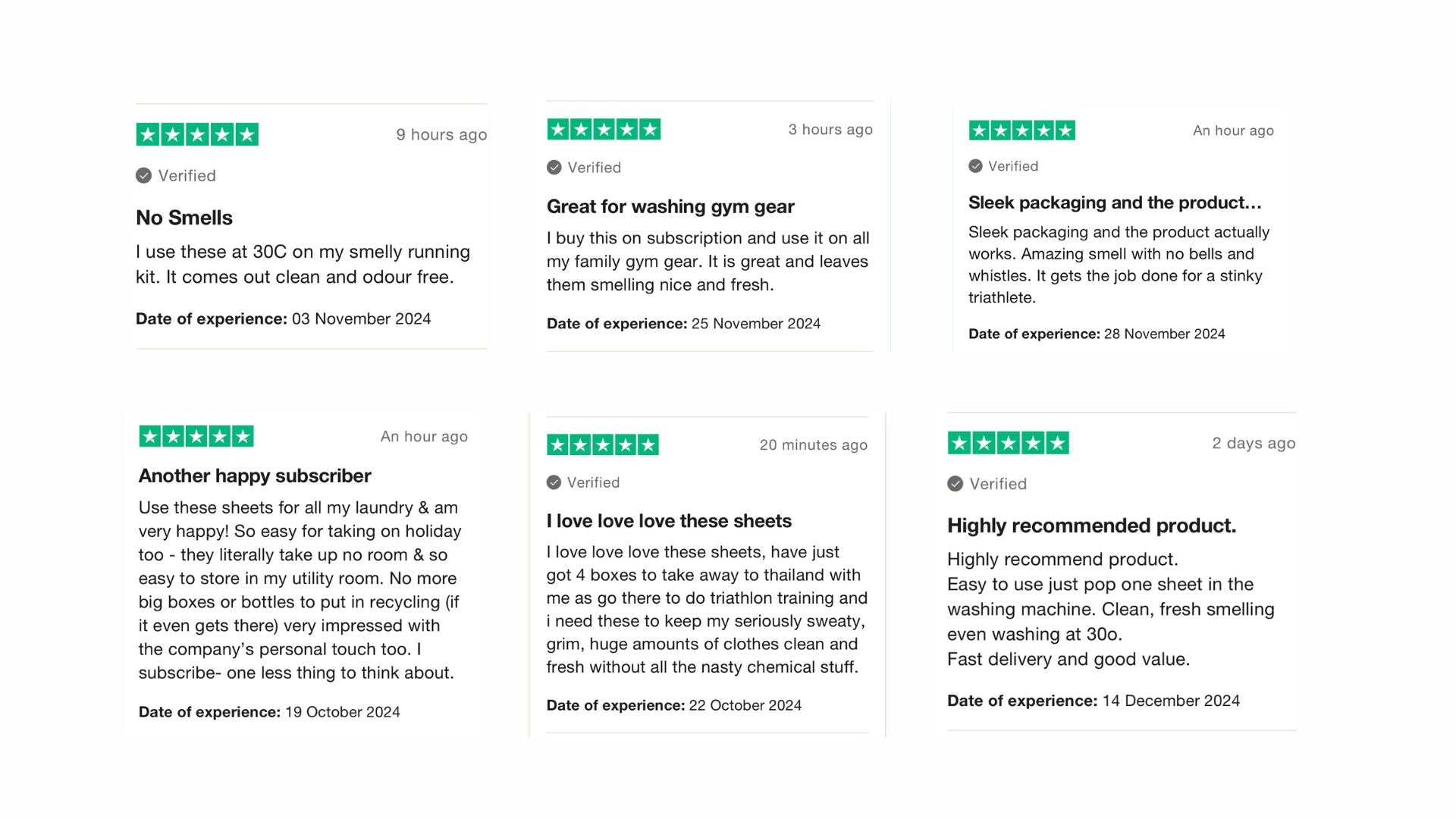Viewport: 1456px width, 819px height.
Task: Click the Verified badge icon above Sleek packaging title
Action: (x=976, y=166)
